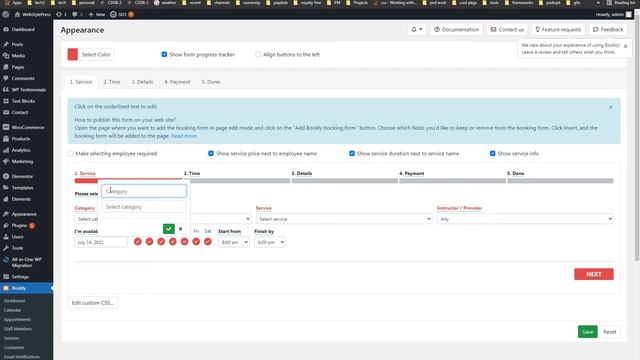Open the Start from time dropdown
This screenshot has height=360, width=640.
pos(233,242)
